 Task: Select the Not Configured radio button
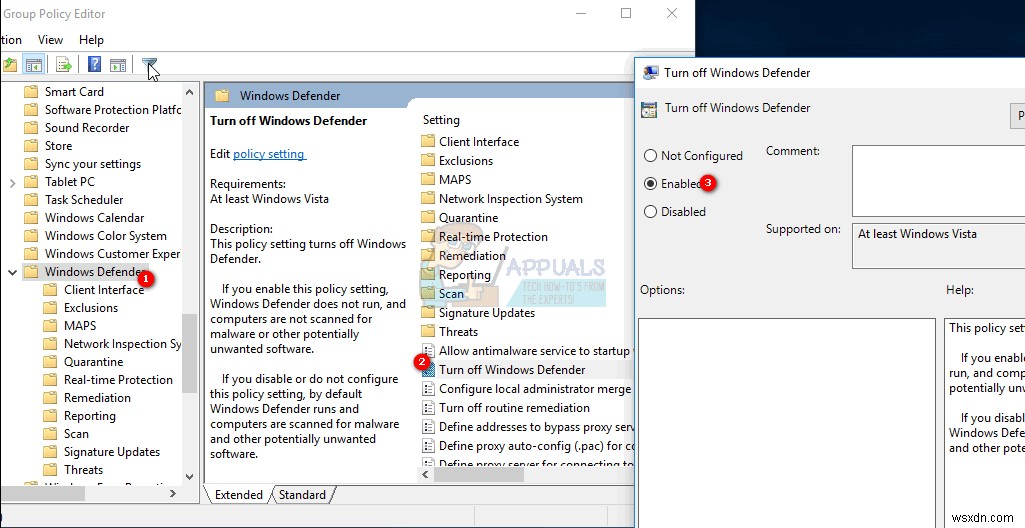tap(650, 156)
